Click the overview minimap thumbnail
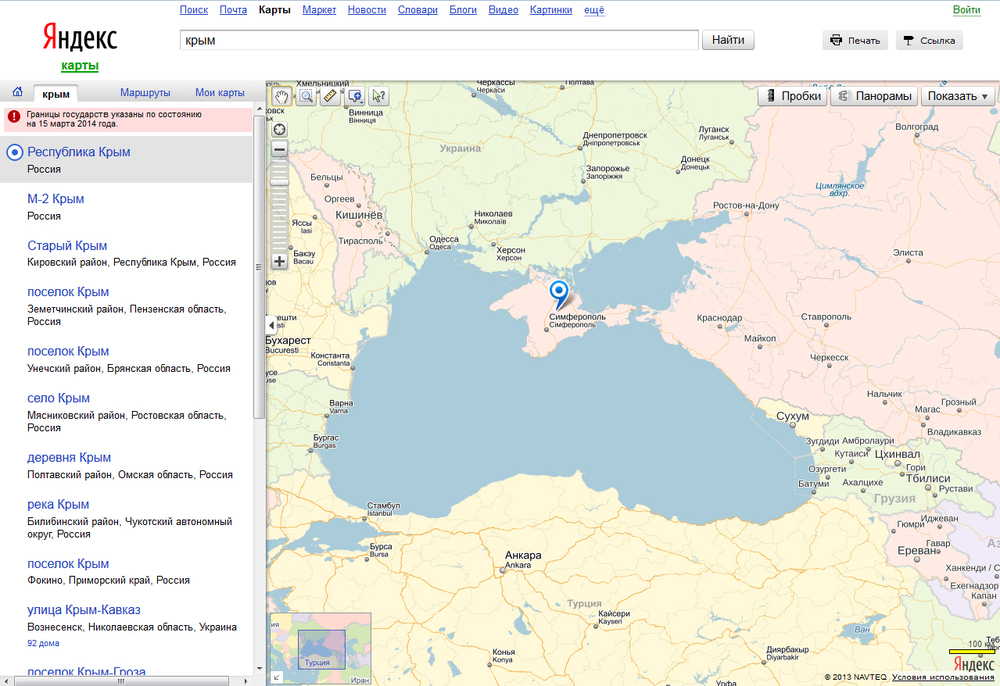Image resolution: width=1000 pixels, height=686 pixels. tap(321, 650)
